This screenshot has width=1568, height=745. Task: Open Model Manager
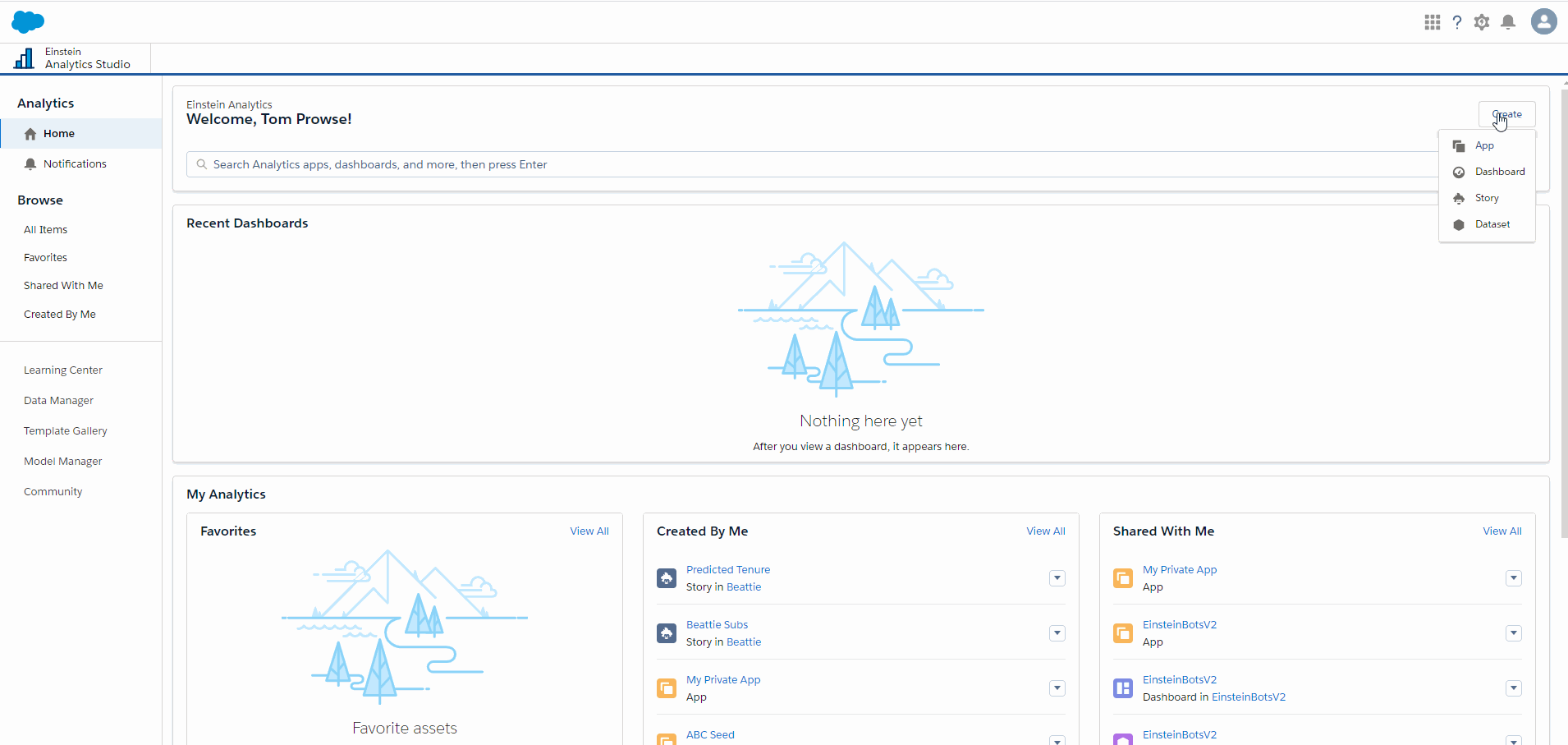[x=63, y=462]
